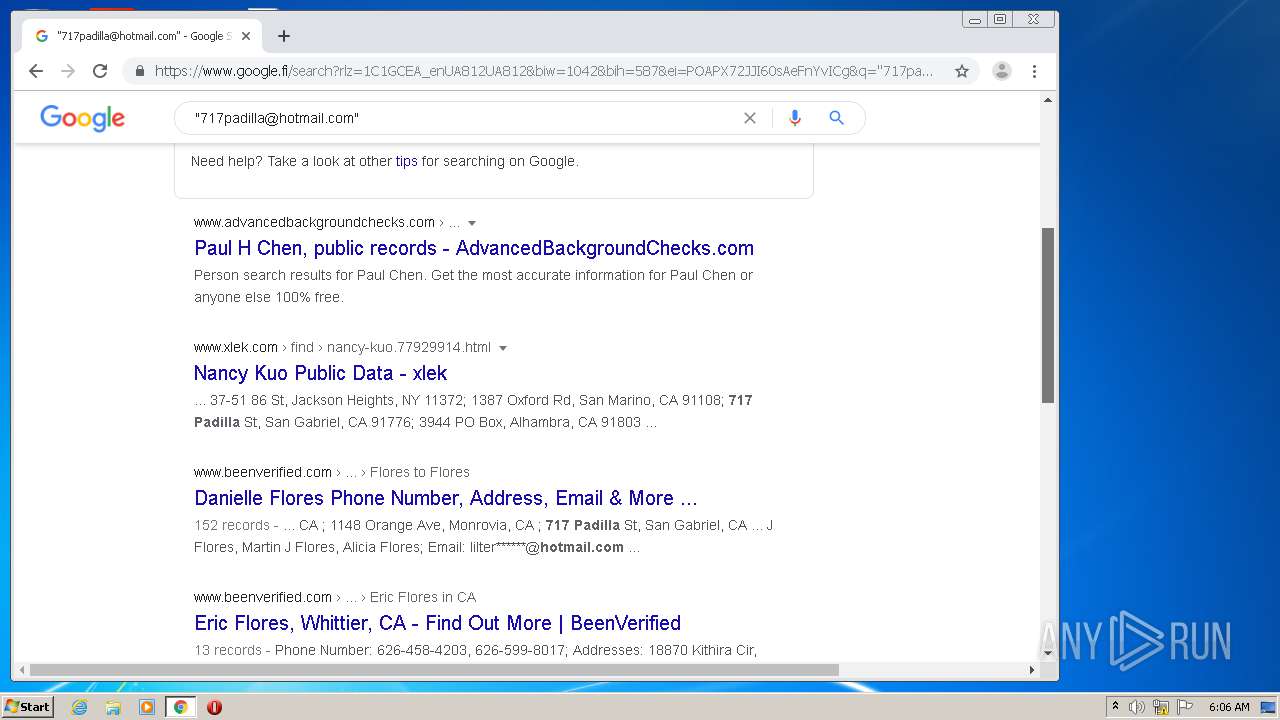Show hidden system tray icons
The height and width of the screenshot is (720, 1280).
coord(1115,707)
